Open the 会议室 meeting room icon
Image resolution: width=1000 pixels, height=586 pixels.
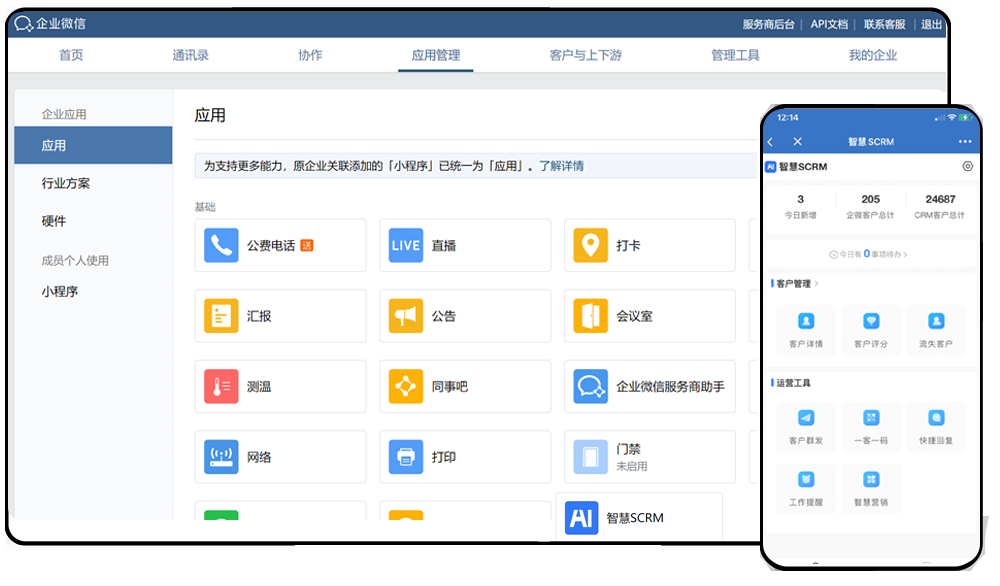591,316
